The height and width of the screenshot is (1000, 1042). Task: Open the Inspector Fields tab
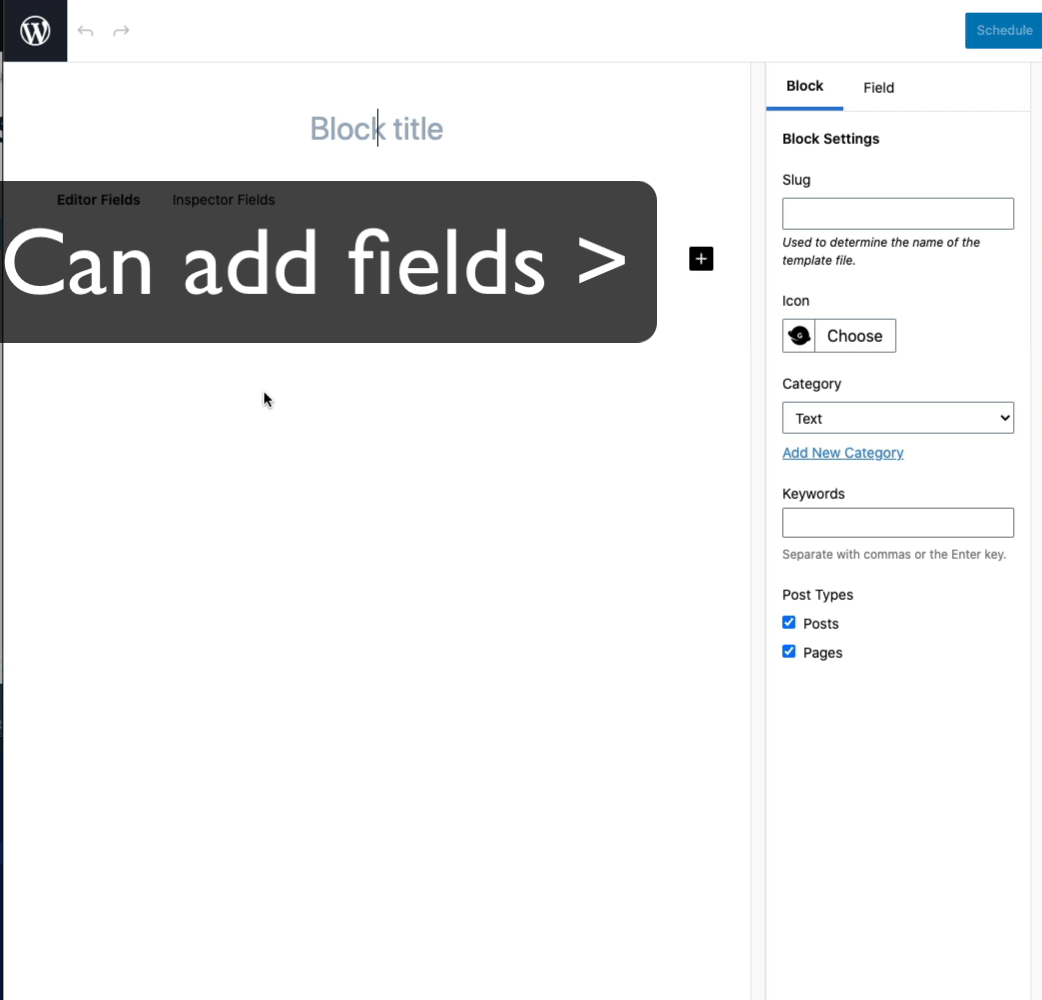click(223, 199)
